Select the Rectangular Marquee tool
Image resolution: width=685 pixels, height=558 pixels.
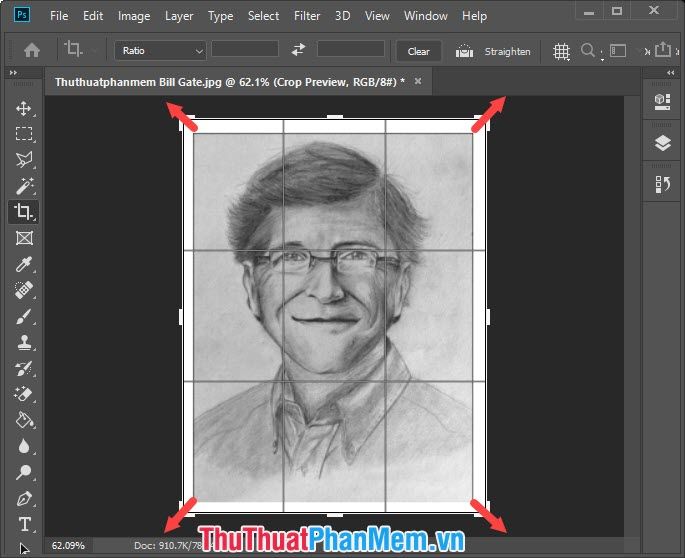(24, 133)
